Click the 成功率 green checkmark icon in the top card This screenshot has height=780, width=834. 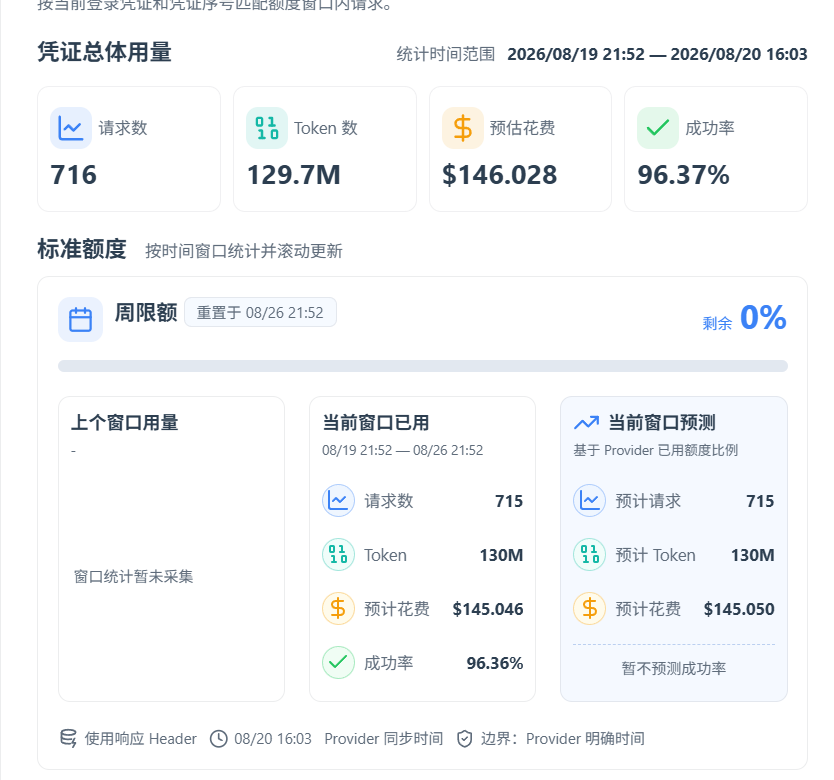pyautogui.click(x=658, y=128)
